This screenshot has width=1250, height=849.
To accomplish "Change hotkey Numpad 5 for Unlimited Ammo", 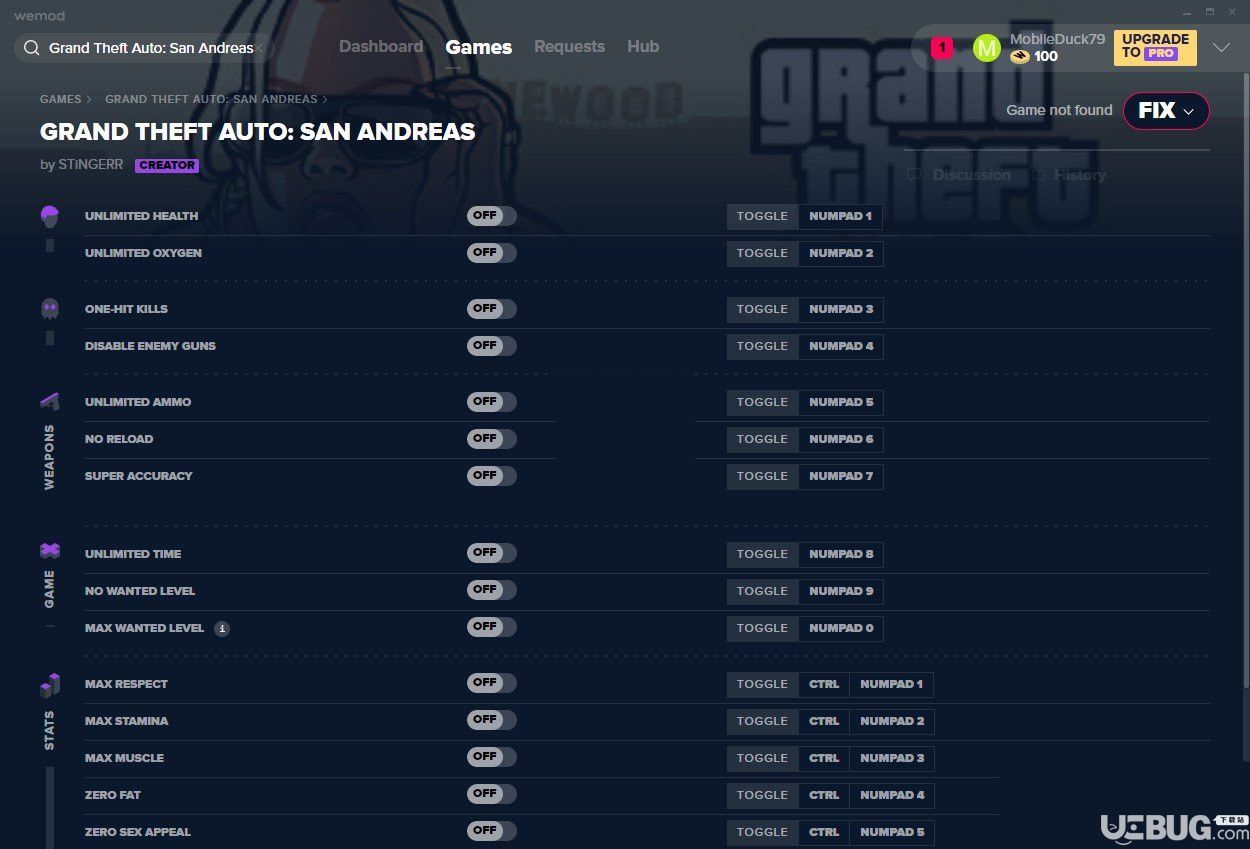I will pyautogui.click(x=841, y=402).
